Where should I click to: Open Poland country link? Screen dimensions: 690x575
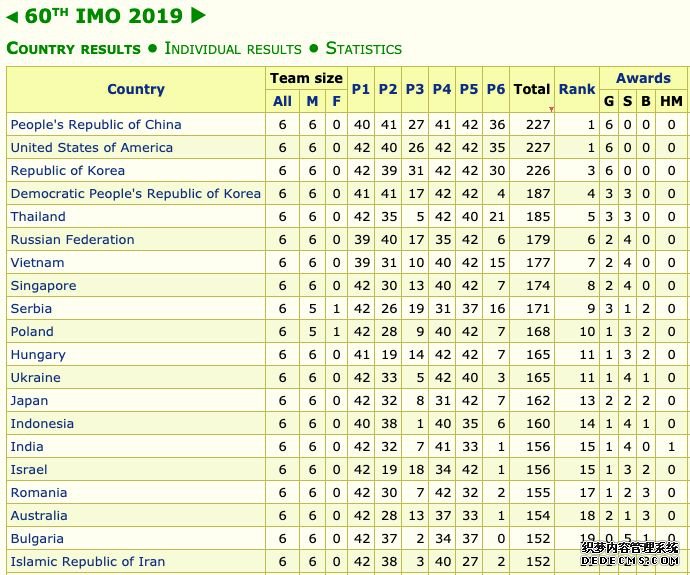(x=32, y=332)
